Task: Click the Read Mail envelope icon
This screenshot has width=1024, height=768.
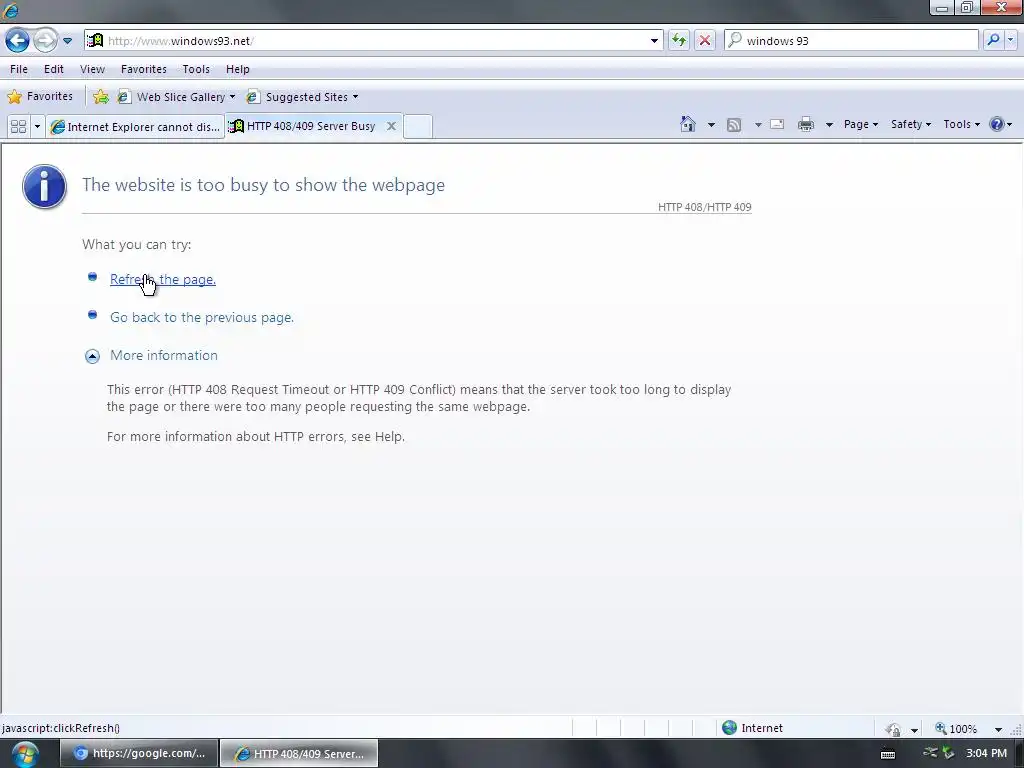Action: point(777,124)
